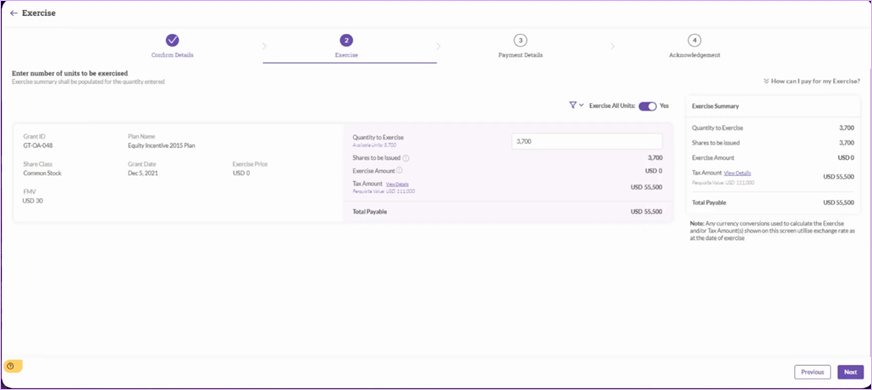
Task: Go back using the arrow beside Exercise
Action: point(14,13)
